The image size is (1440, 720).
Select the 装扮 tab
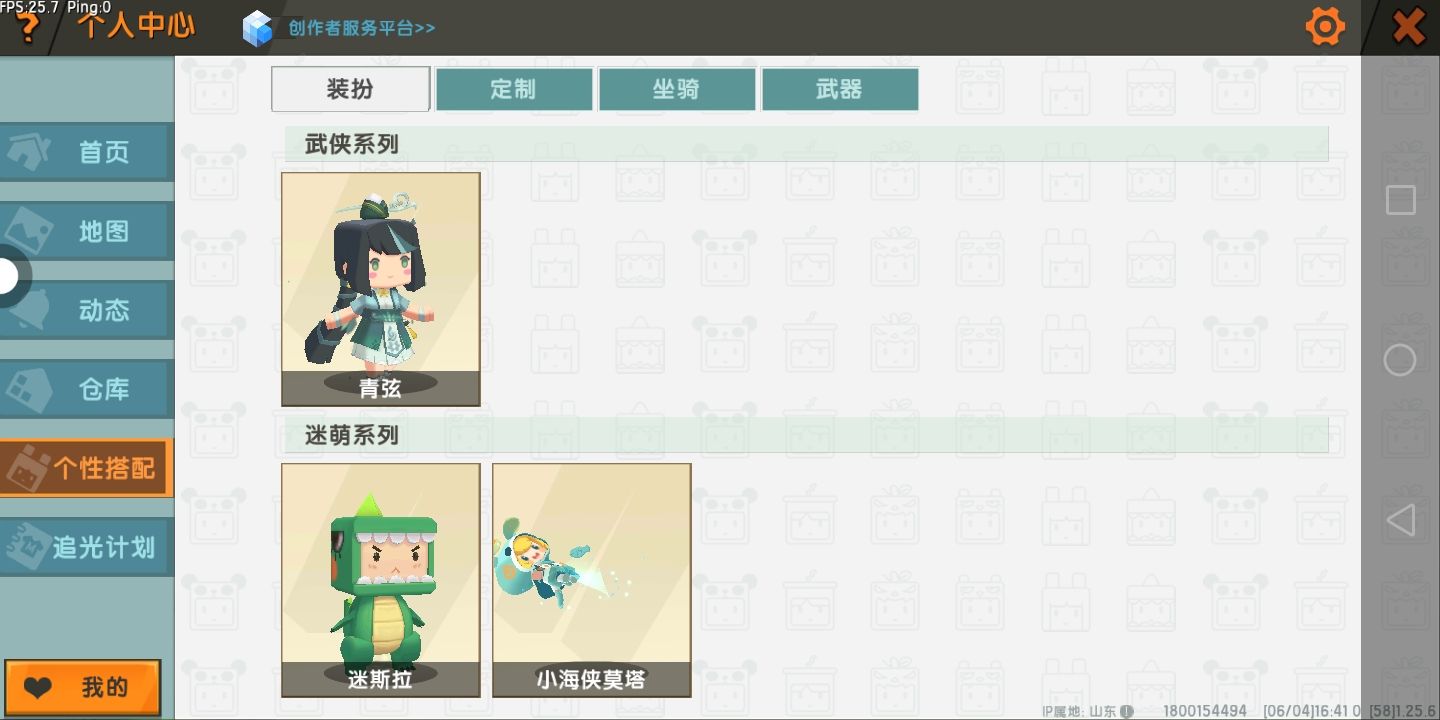pyautogui.click(x=351, y=89)
